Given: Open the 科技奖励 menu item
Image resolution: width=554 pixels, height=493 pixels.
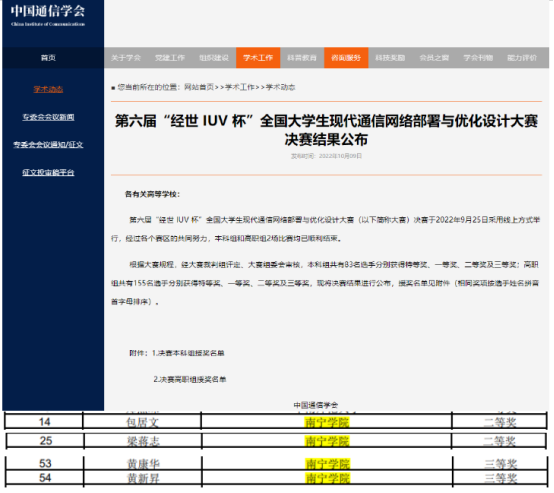Looking at the screenshot, I should [x=390, y=58].
